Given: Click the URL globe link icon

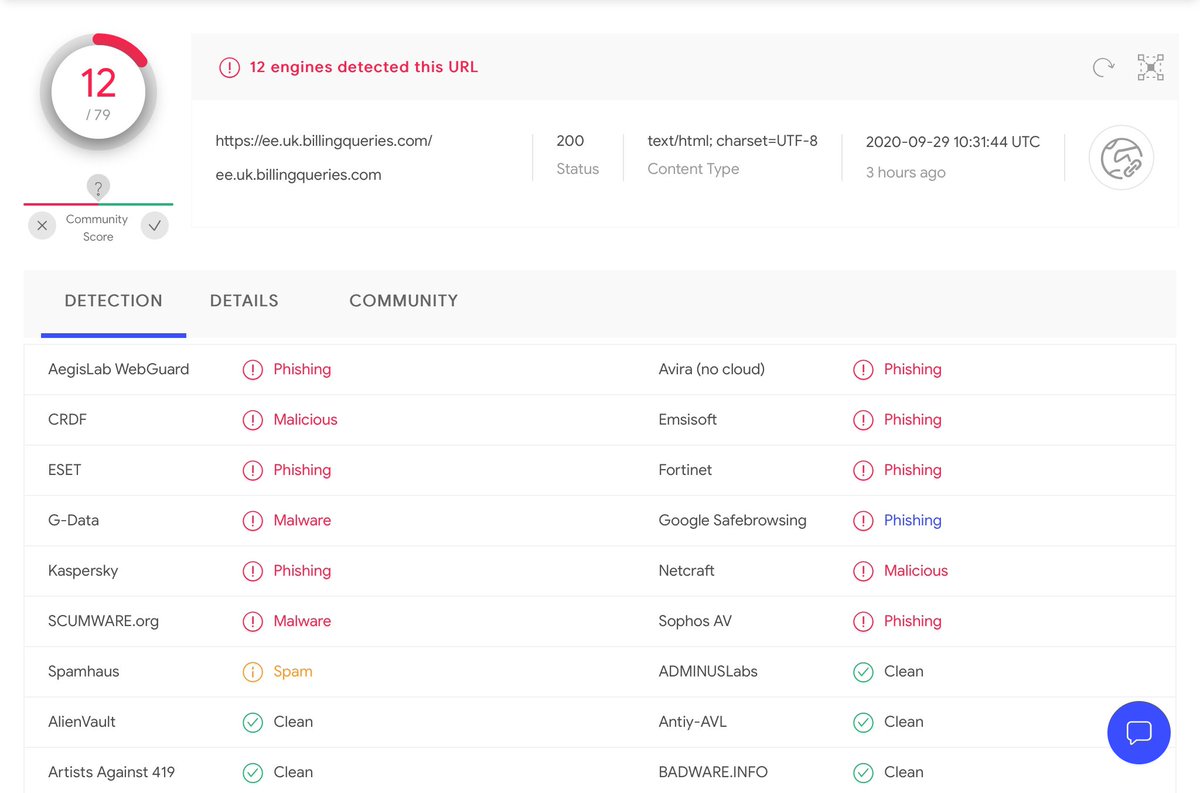Looking at the screenshot, I should click(1121, 158).
